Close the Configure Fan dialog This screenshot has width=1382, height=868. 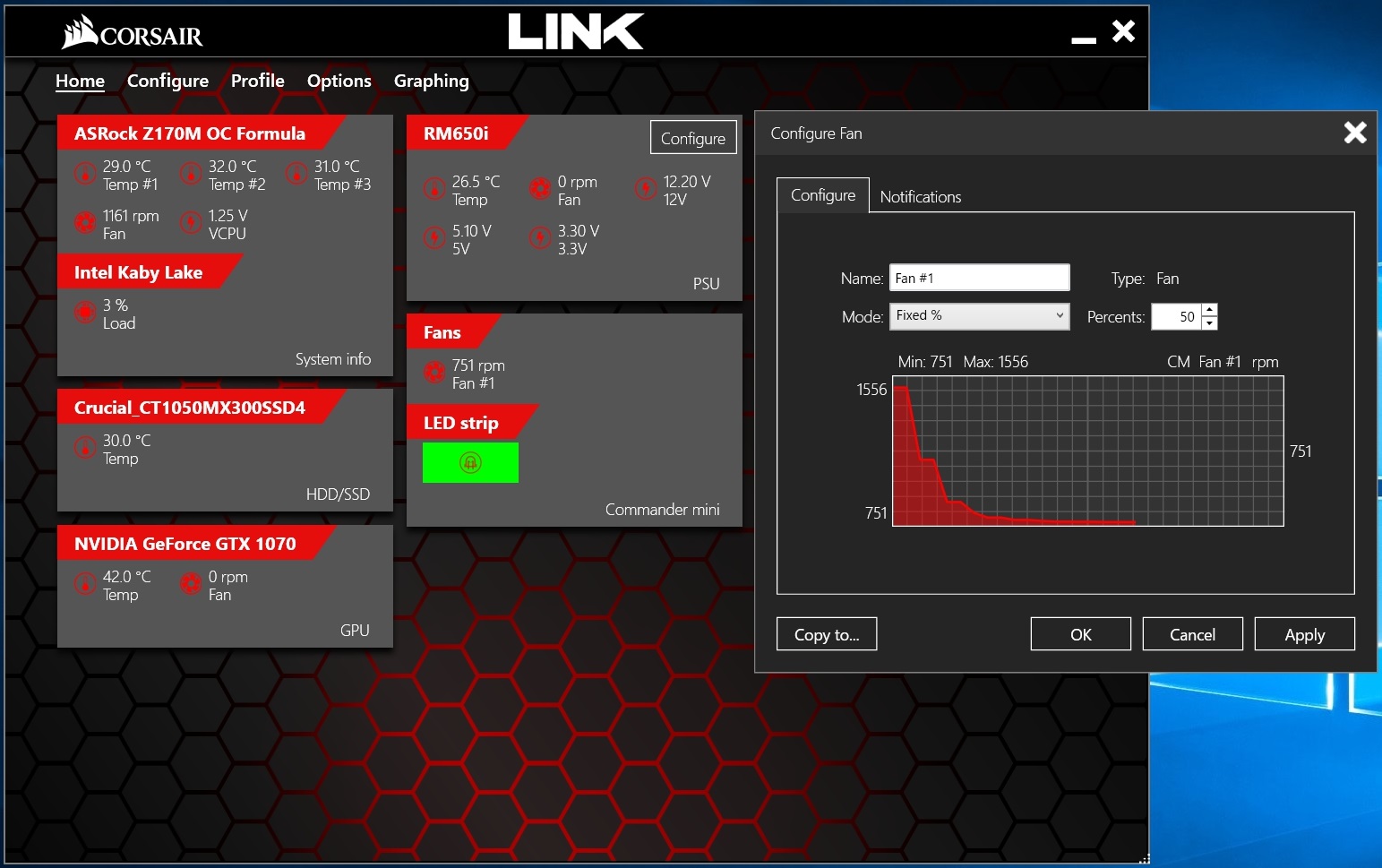tap(1355, 133)
